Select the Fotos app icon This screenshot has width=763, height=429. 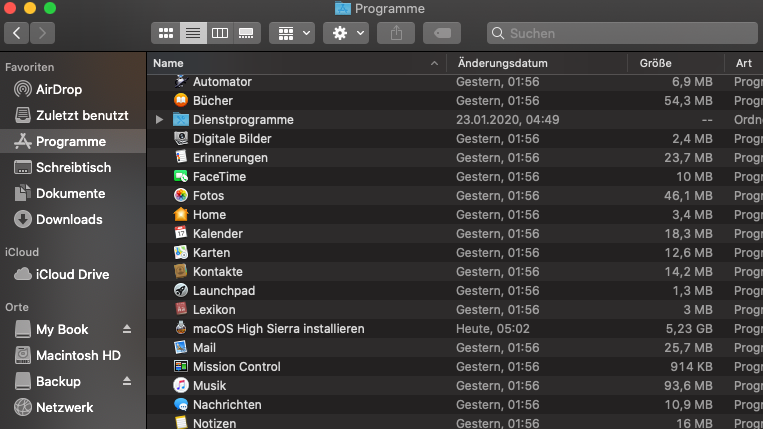[180, 196]
